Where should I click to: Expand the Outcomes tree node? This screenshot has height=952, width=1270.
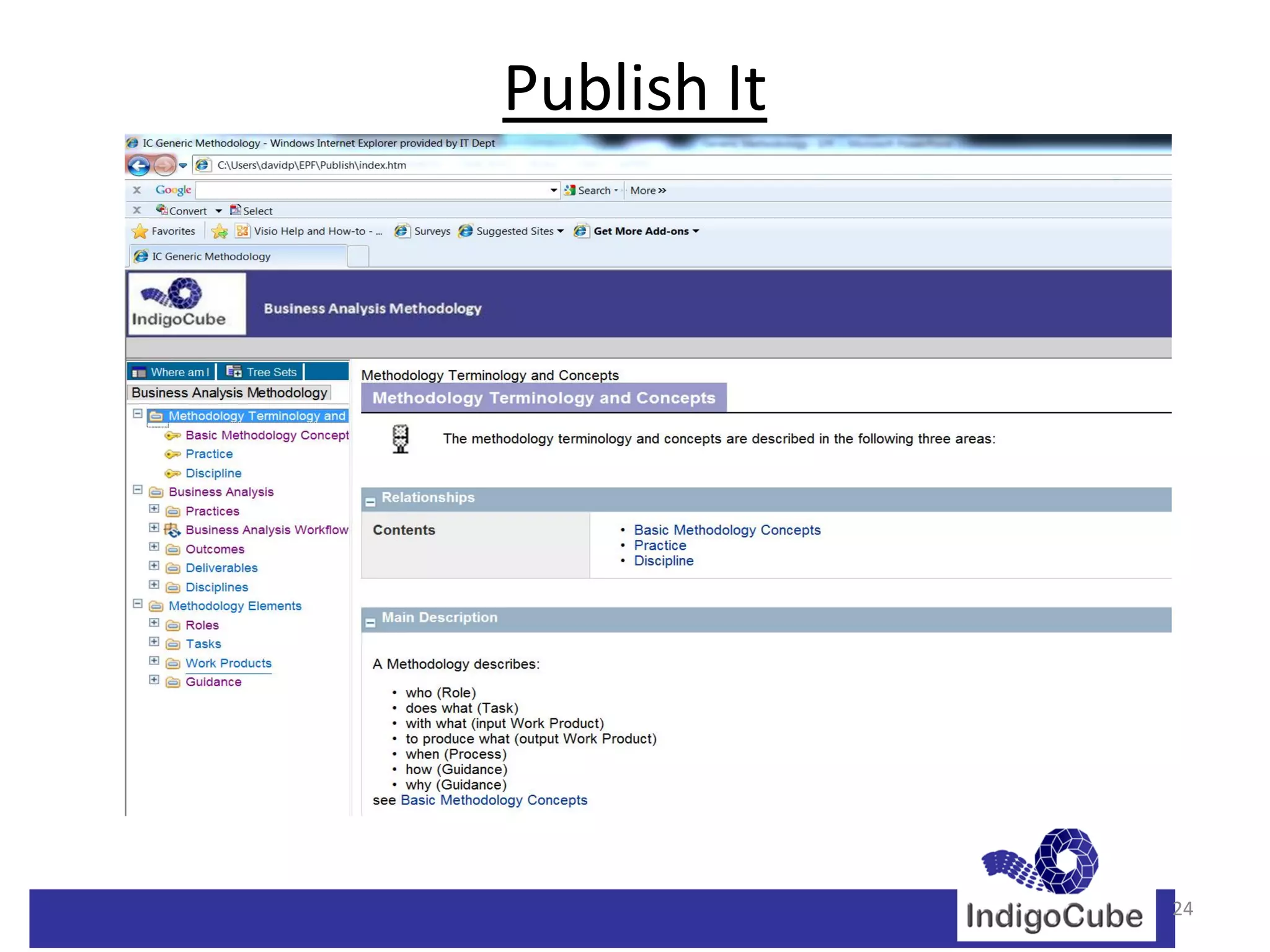[x=154, y=547]
